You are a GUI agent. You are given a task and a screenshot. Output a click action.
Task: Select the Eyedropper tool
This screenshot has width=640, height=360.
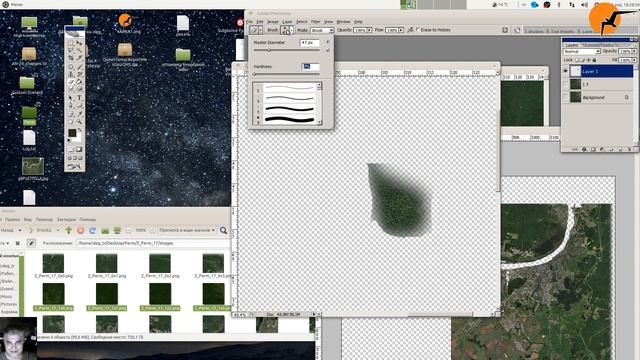80,114
